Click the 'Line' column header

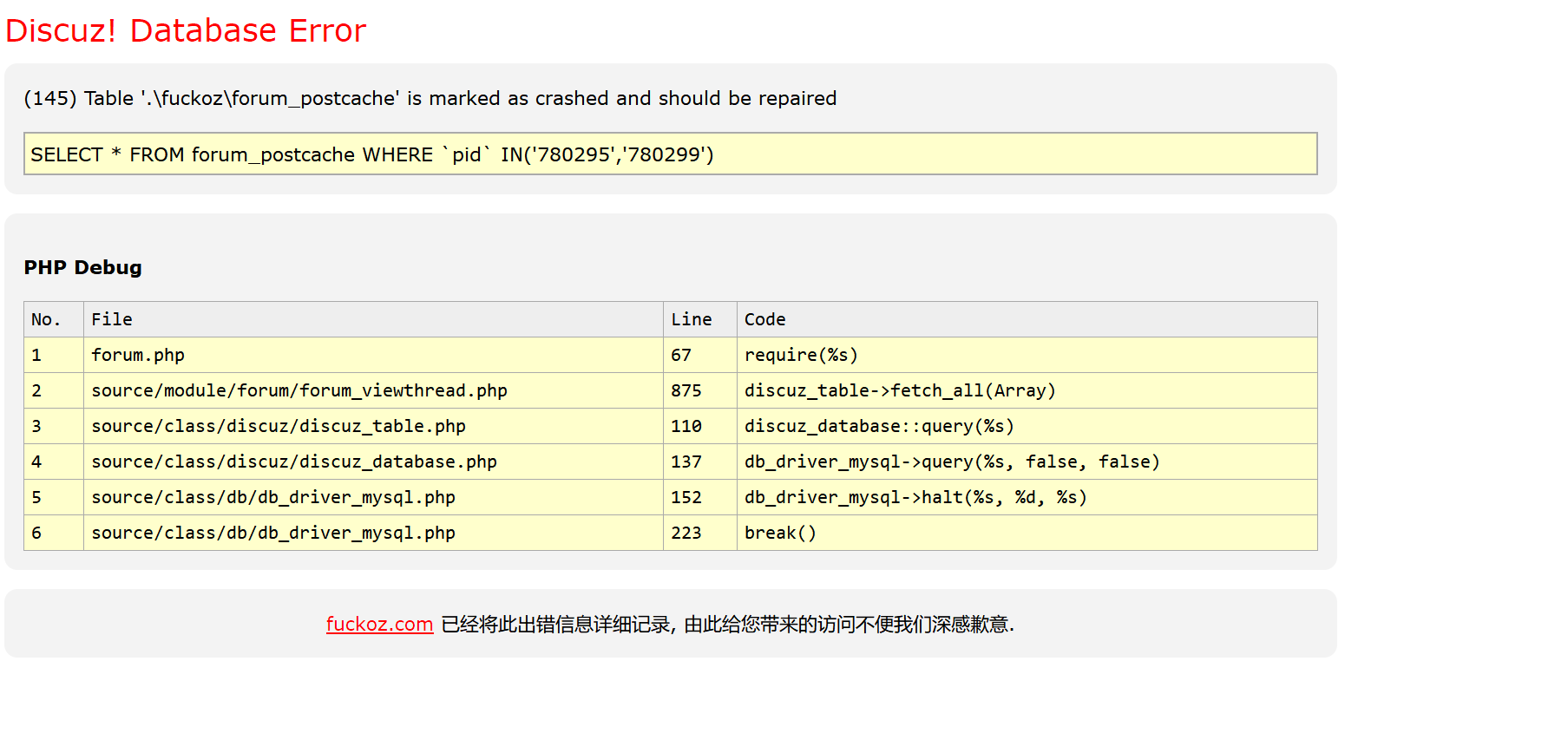point(700,319)
